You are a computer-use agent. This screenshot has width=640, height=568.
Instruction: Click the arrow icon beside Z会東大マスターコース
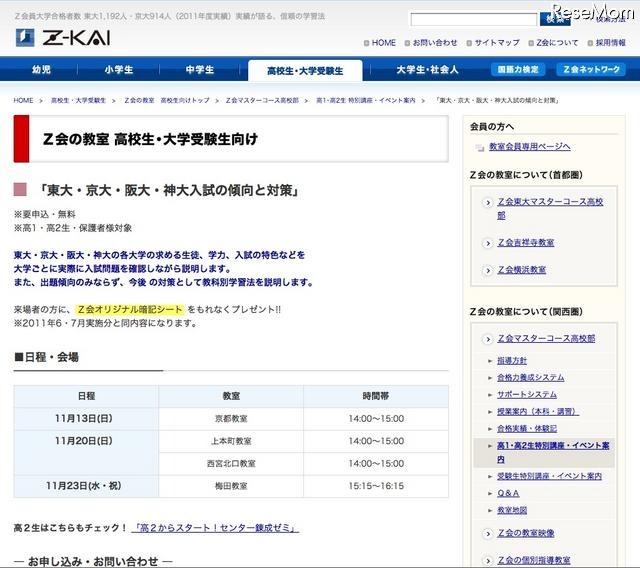click(487, 202)
